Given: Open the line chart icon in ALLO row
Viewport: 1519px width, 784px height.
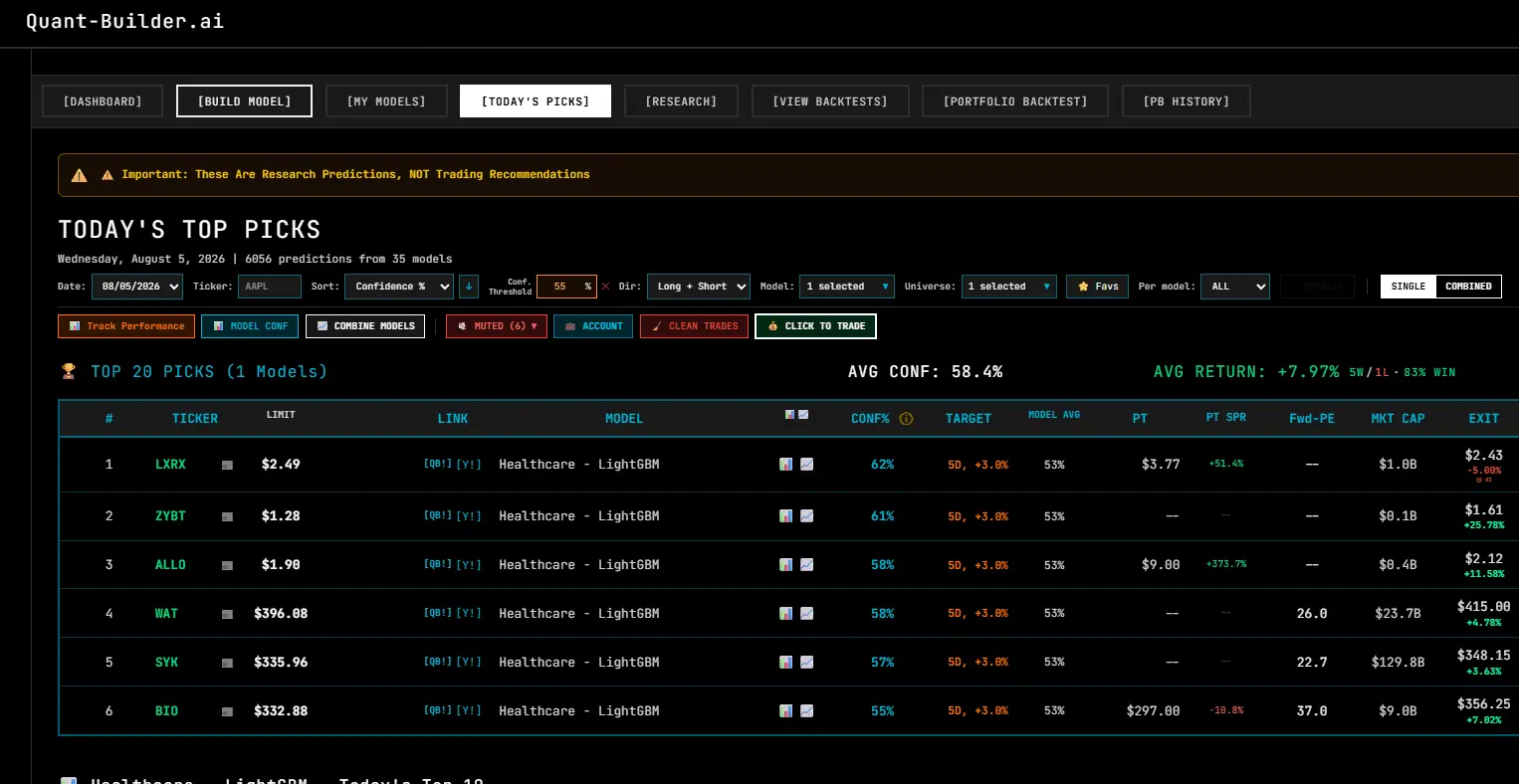Looking at the screenshot, I should tap(806, 564).
